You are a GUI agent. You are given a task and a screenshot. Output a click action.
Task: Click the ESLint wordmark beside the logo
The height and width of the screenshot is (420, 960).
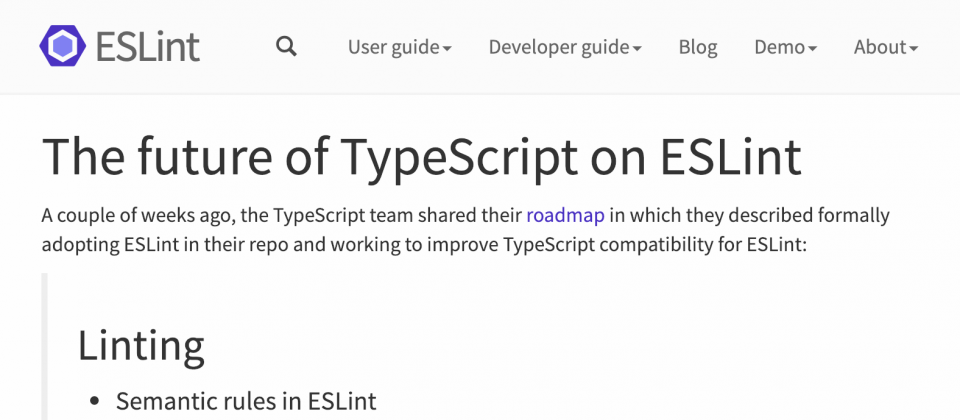[x=148, y=47]
